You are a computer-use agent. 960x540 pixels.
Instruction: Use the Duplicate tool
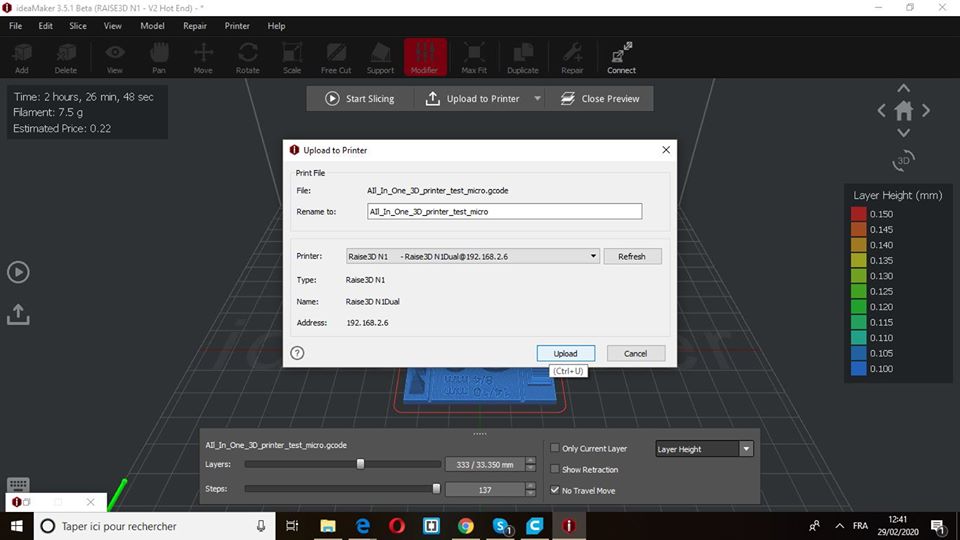(x=523, y=58)
